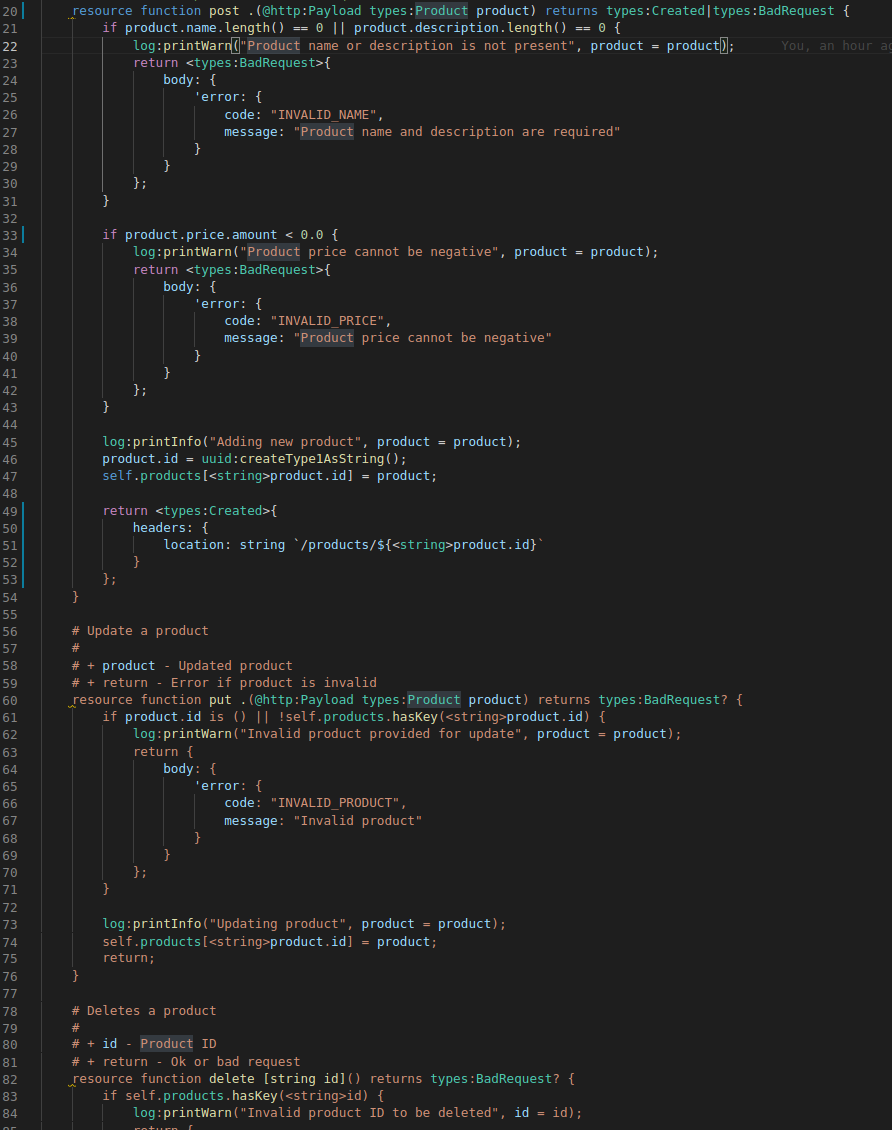Click "Product price cannot be negative" on line 34
This screenshot has height=1130, width=892.
[x=370, y=252]
